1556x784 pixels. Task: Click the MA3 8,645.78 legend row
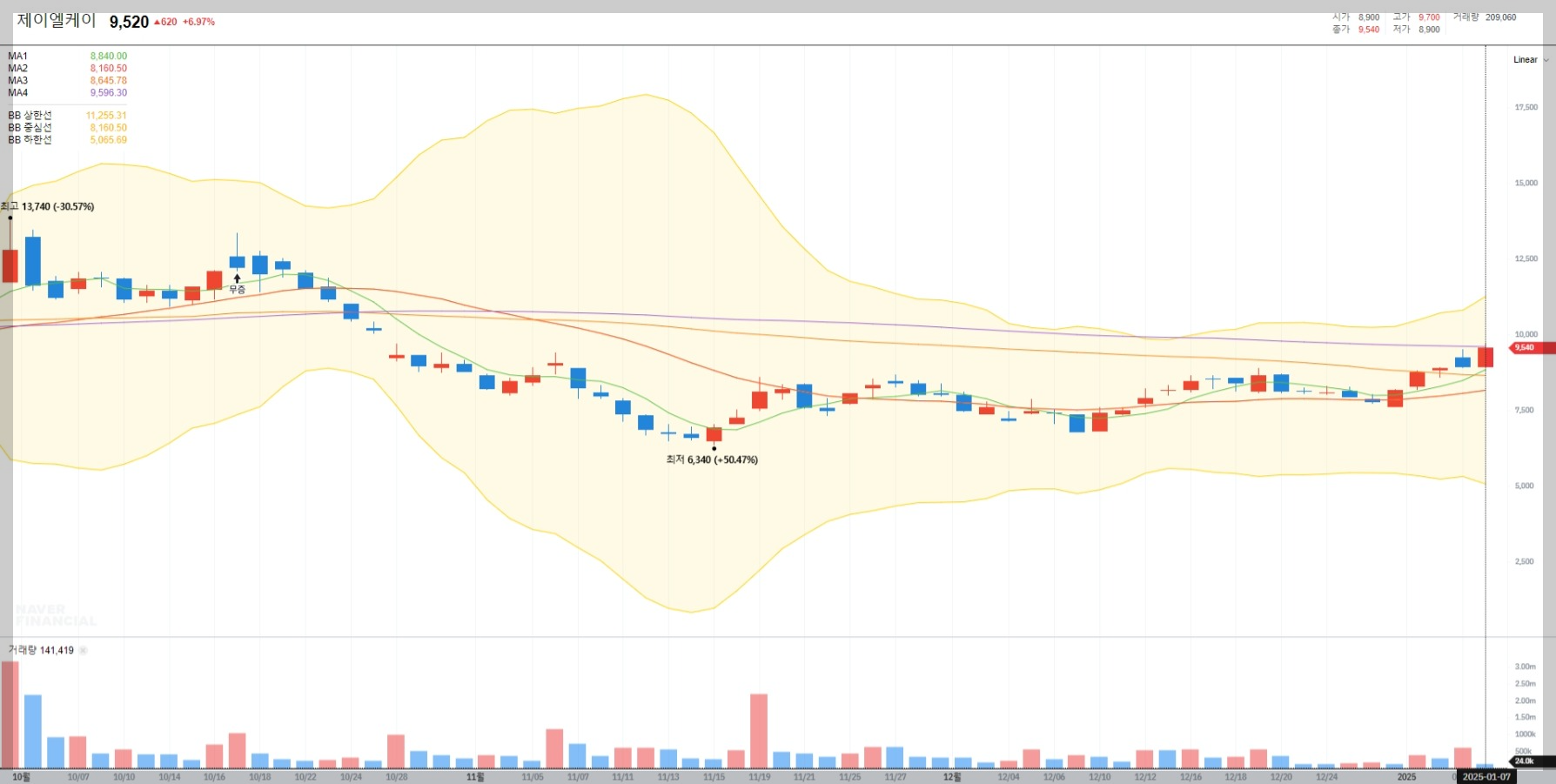68,80
